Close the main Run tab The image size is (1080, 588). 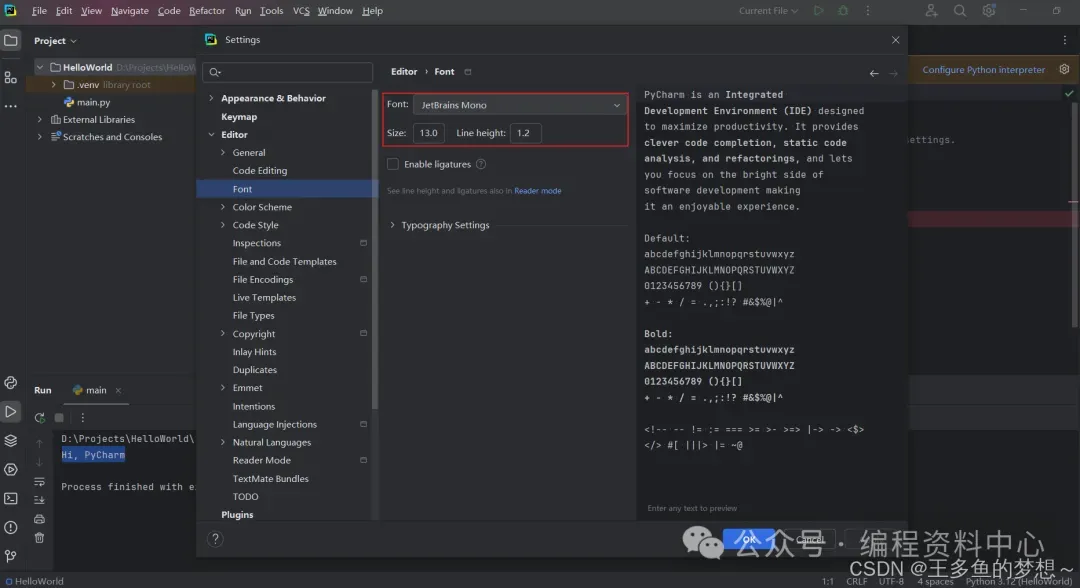pyautogui.click(x=118, y=390)
